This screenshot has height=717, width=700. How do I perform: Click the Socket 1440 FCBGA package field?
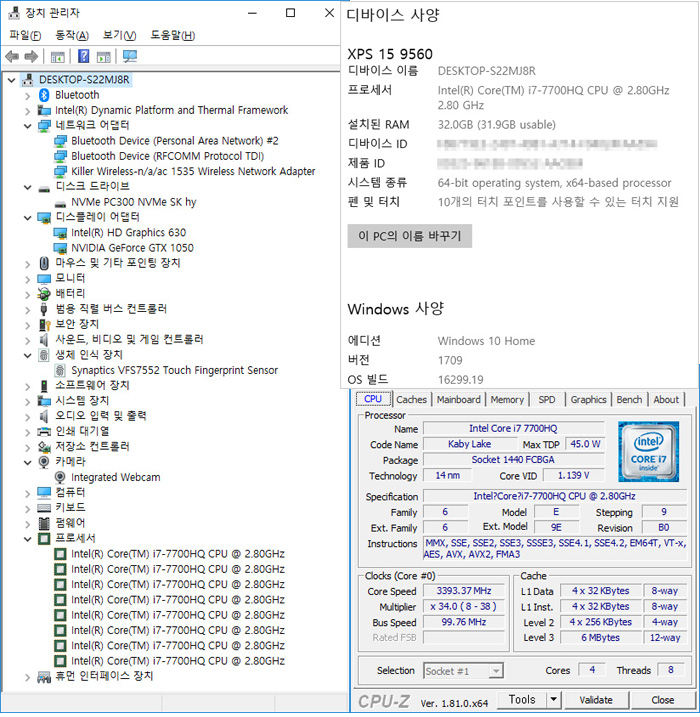[513, 460]
